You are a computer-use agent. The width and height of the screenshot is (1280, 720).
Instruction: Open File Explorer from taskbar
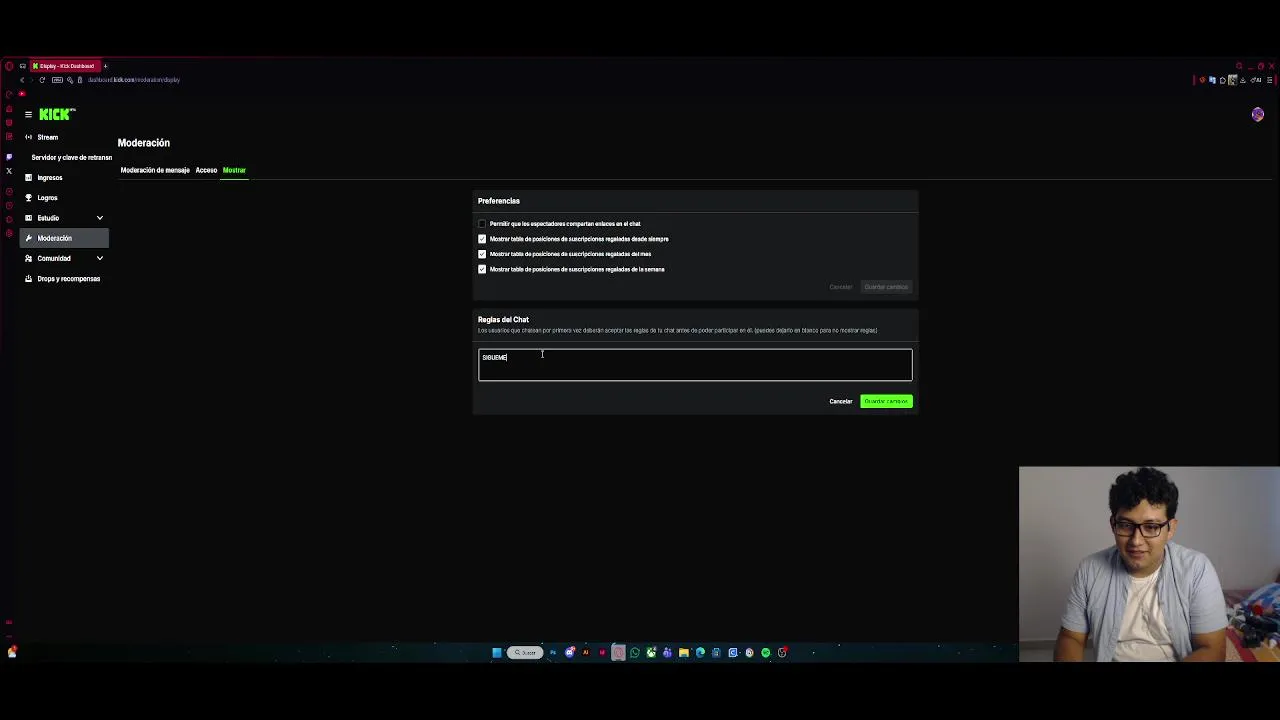pyautogui.click(x=684, y=653)
